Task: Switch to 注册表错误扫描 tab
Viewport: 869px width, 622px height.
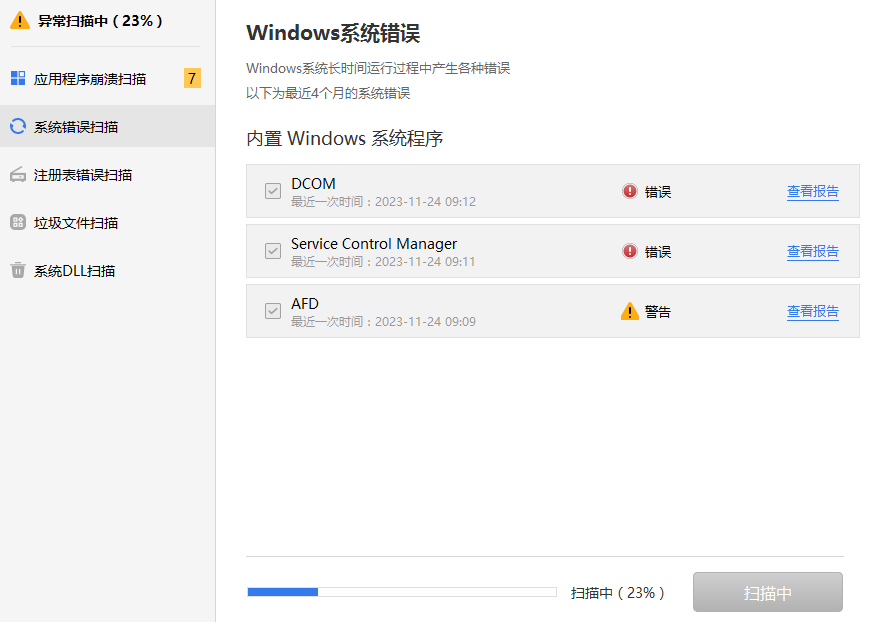Action: click(83, 175)
